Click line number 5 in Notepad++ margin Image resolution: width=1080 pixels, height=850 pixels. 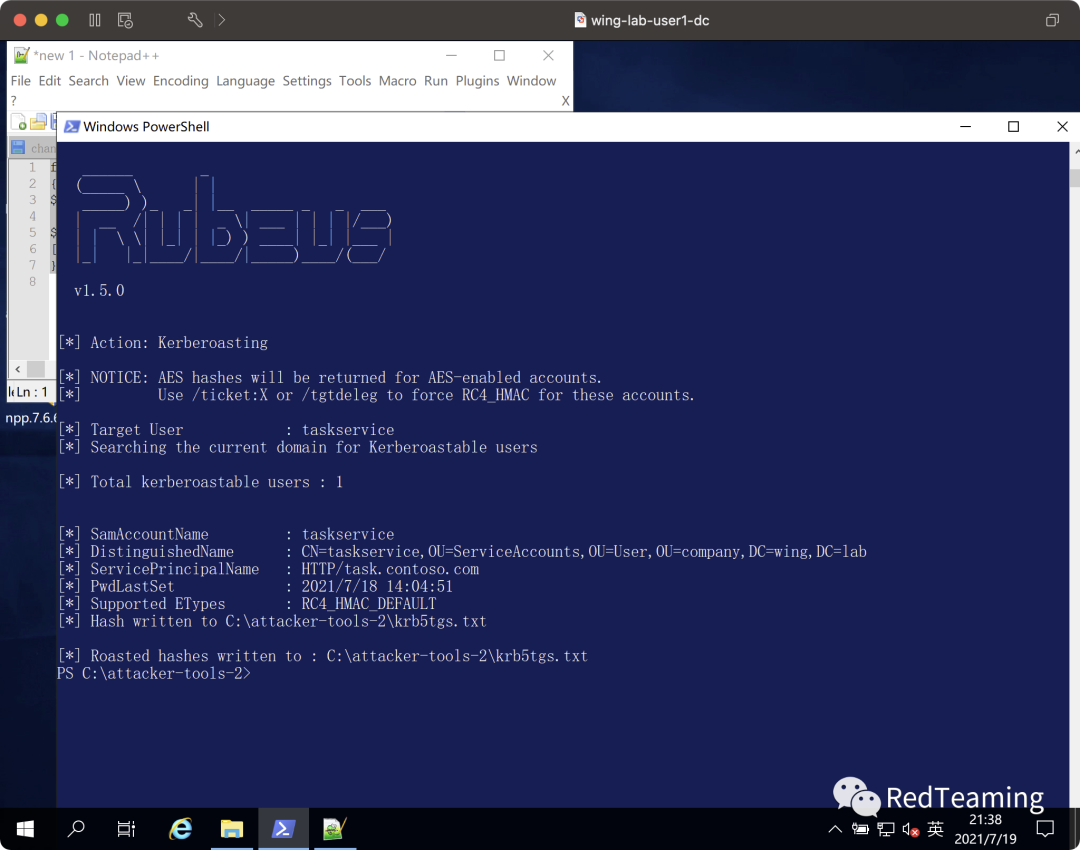[32, 233]
